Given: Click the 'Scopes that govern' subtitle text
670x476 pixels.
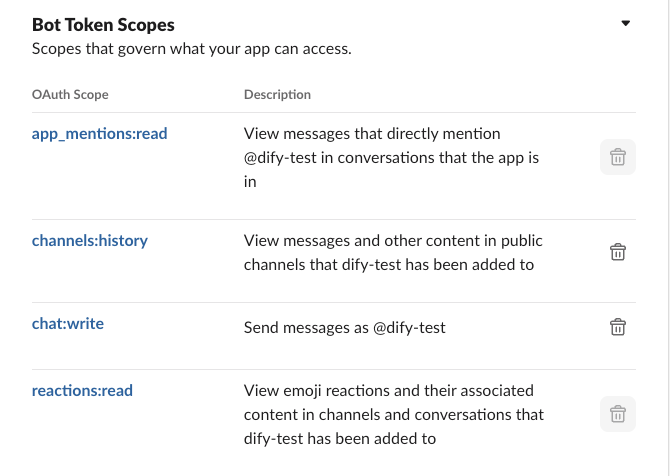Looking at the screenshot, I should pyautogui.click(x=191, y=48).
